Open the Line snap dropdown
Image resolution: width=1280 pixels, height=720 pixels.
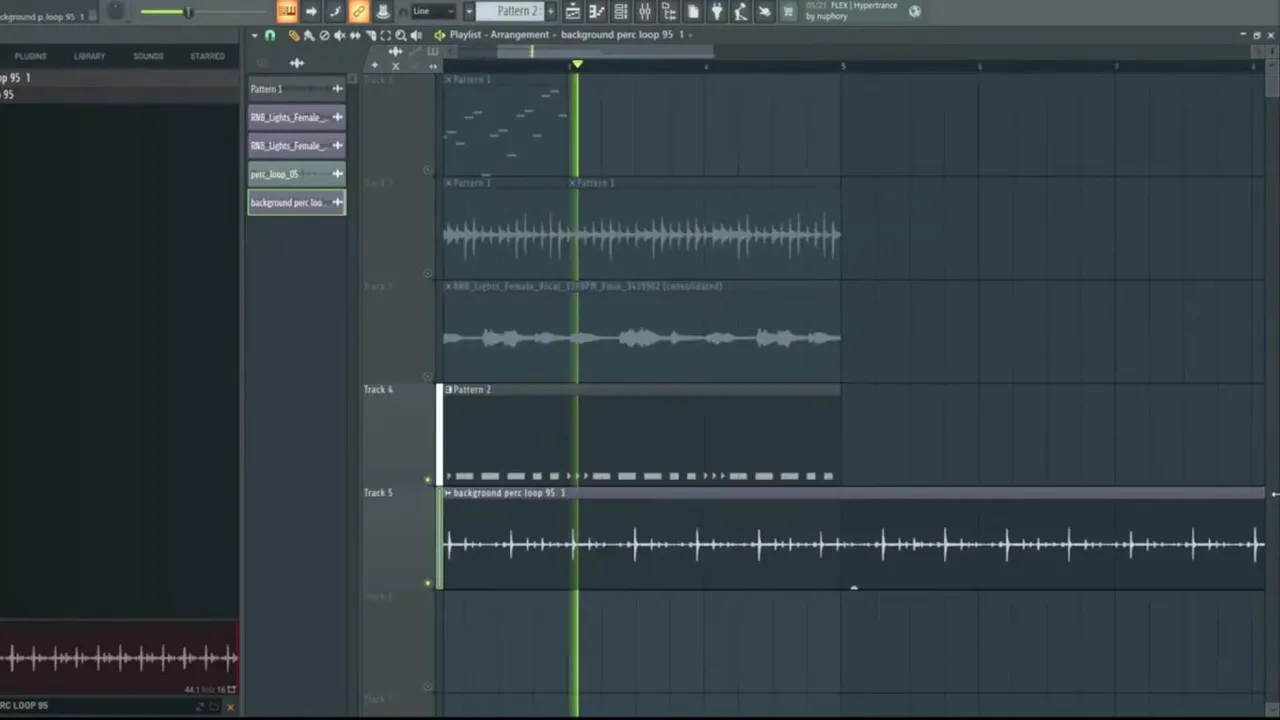436,11
